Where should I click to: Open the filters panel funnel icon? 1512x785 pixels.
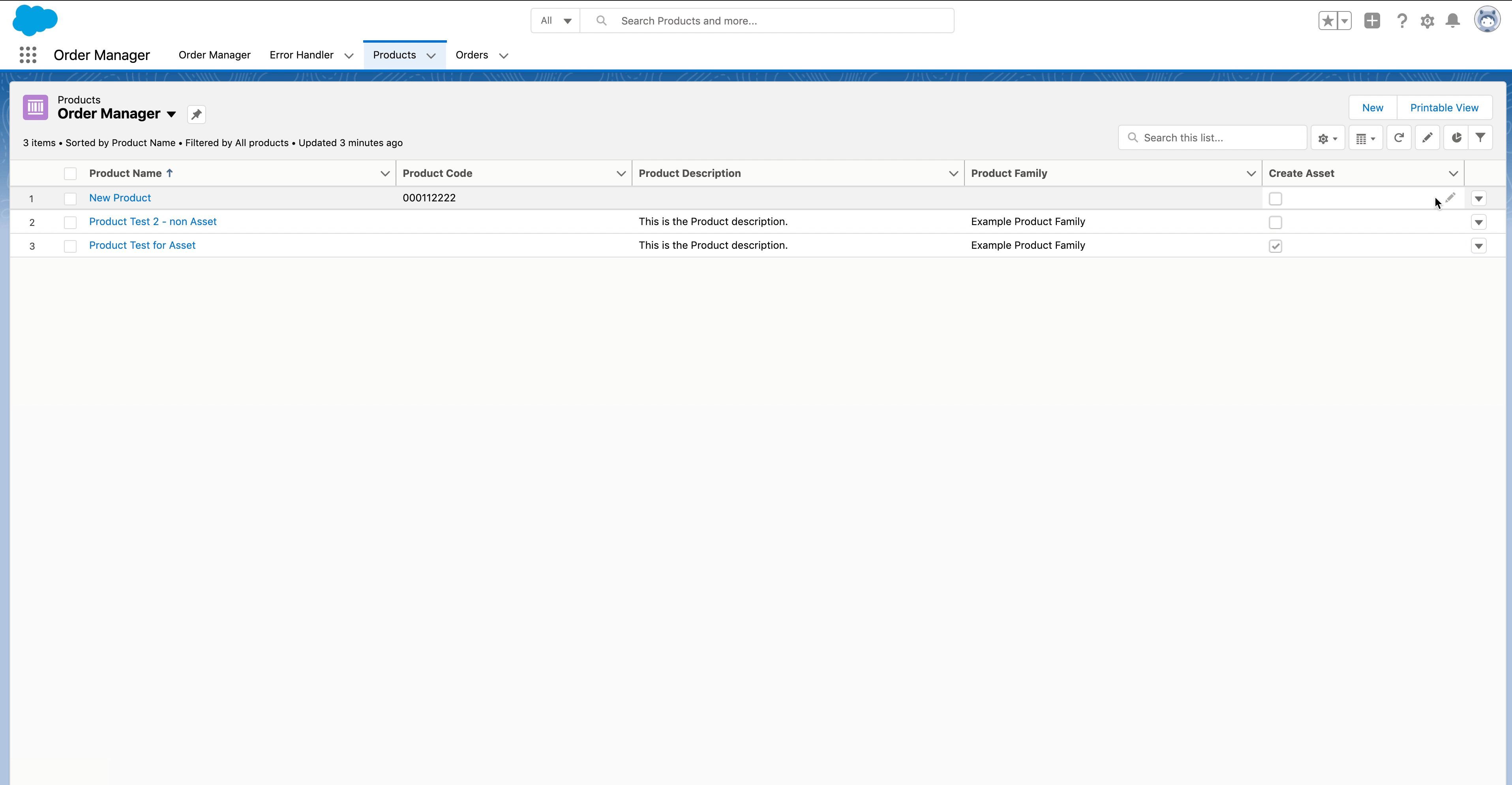pyautogui.click(x=1480, y=138)
